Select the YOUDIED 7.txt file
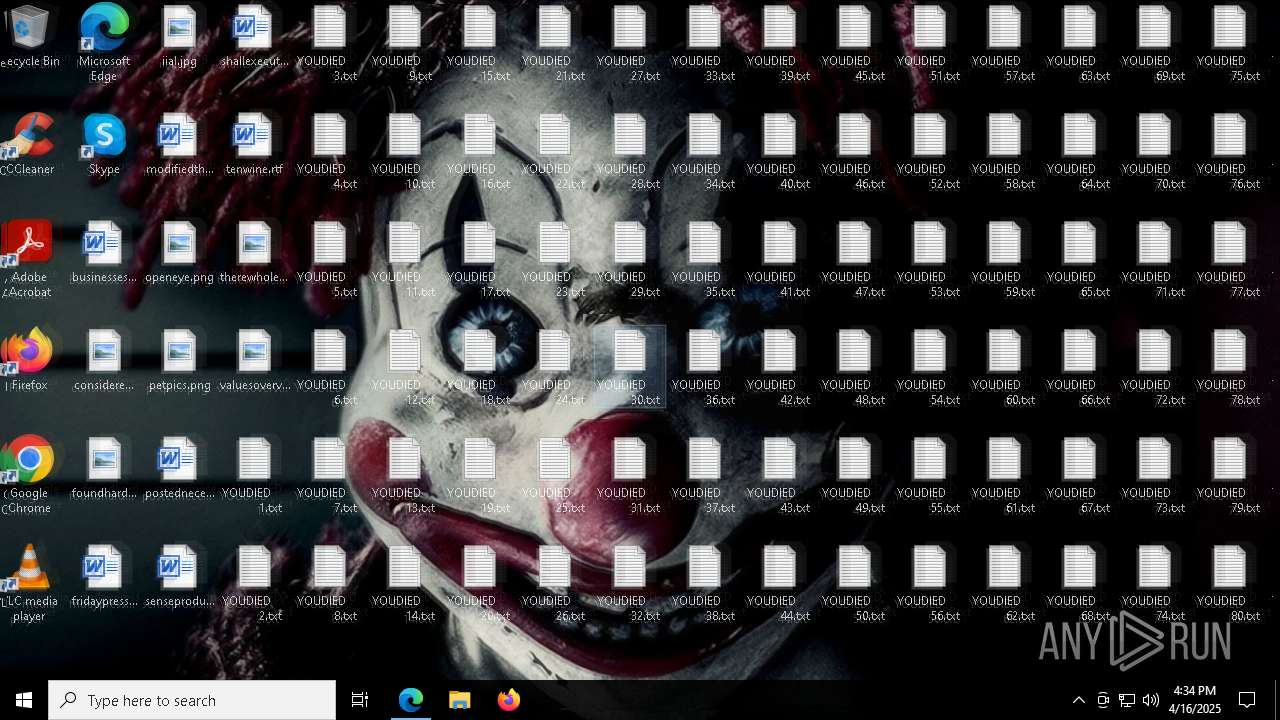Viewport: 1280px width, 720px height. click(329, 477)
